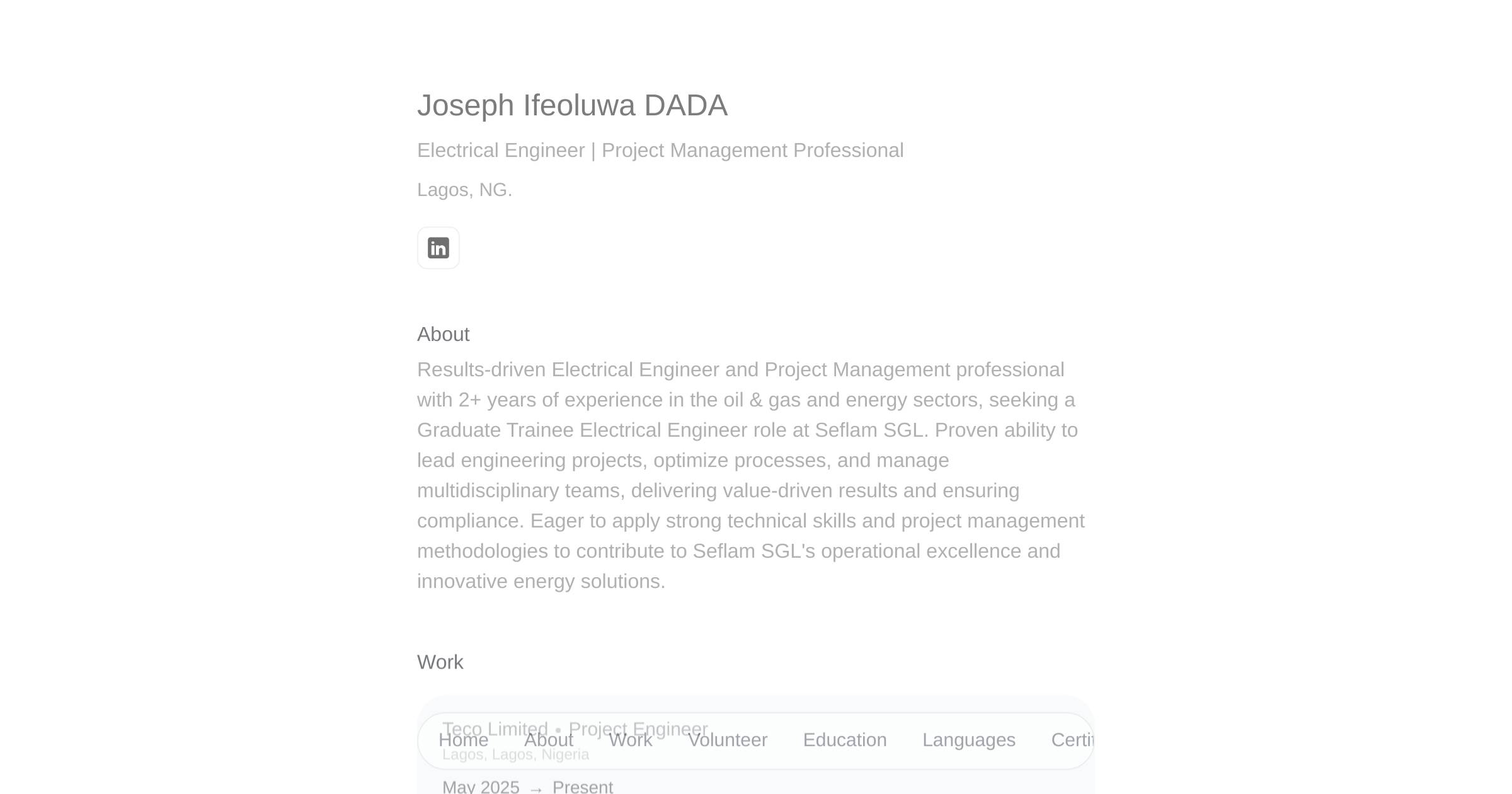The width and height of the screenshot is (1512, 794).
Task: Open the LinkedIn profile icon
Action: click(x=438, y=248)
